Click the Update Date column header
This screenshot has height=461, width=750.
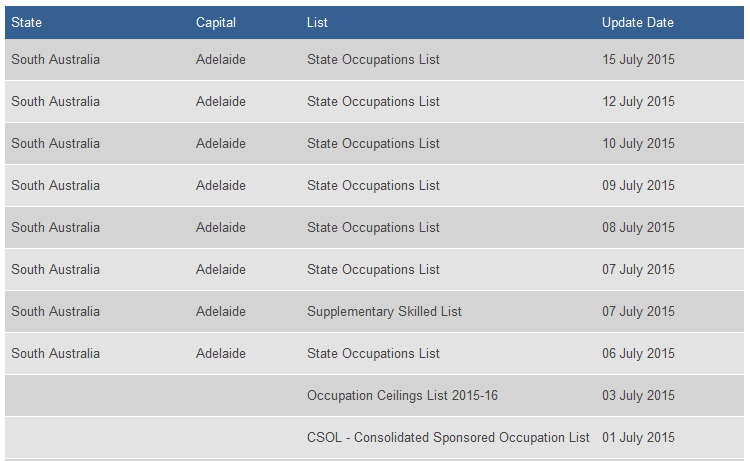click(638, 22)
